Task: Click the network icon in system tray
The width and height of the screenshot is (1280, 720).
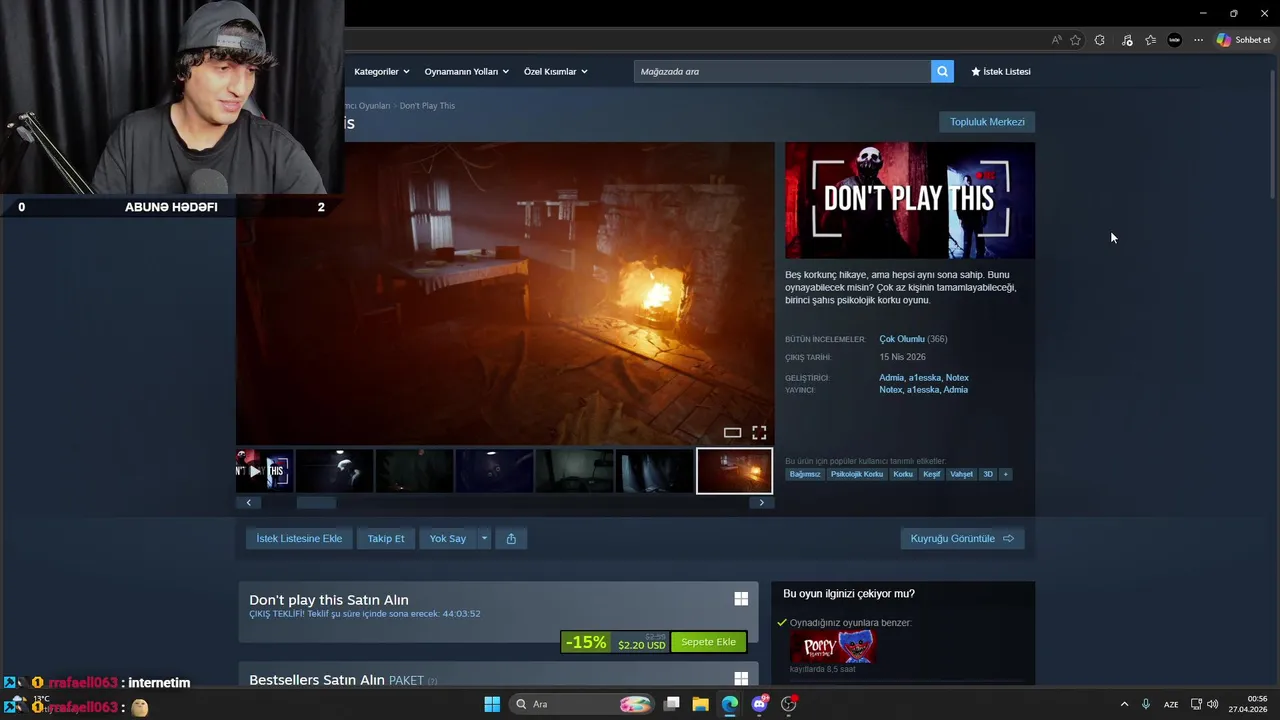Action: 1196,704
